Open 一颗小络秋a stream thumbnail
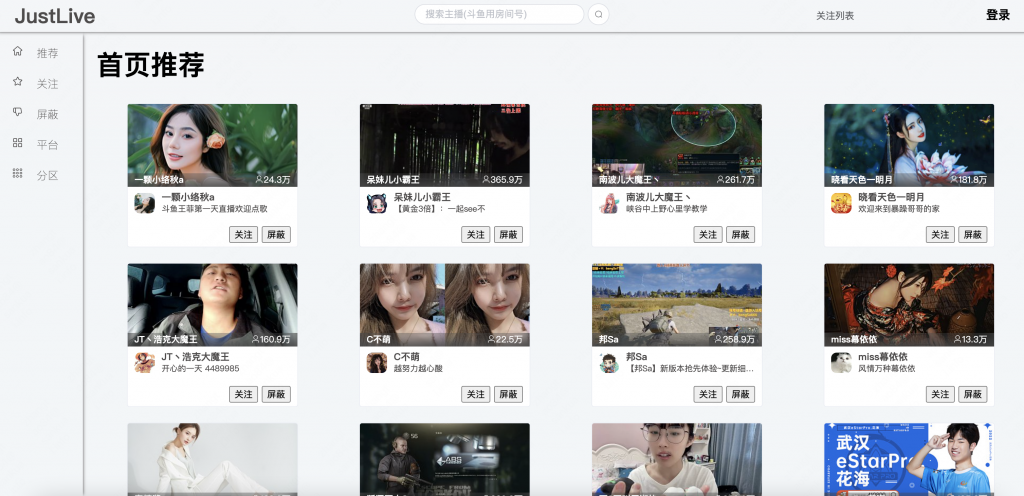This screenshot has width=1024, height=496. 212,145
